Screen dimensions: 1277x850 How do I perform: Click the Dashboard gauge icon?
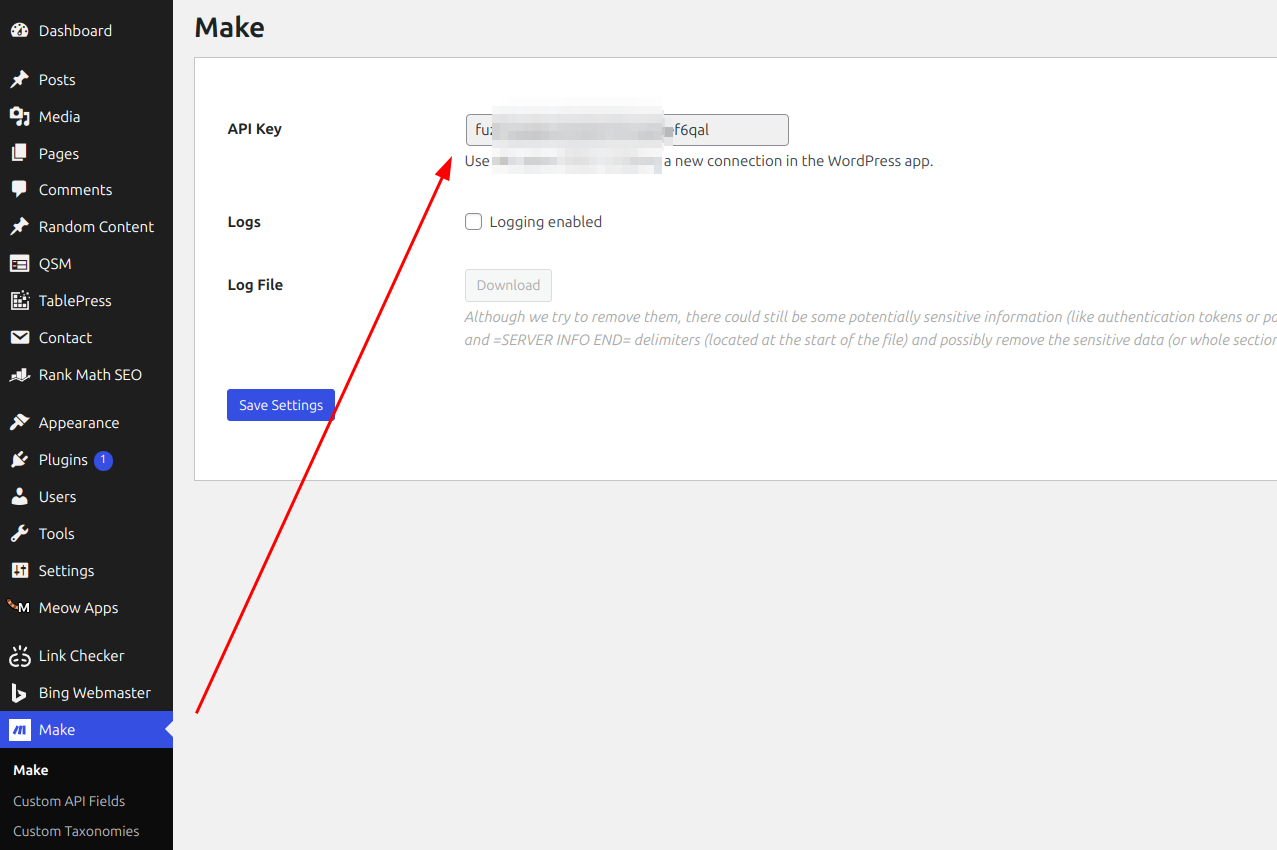[x=19, y=31]
